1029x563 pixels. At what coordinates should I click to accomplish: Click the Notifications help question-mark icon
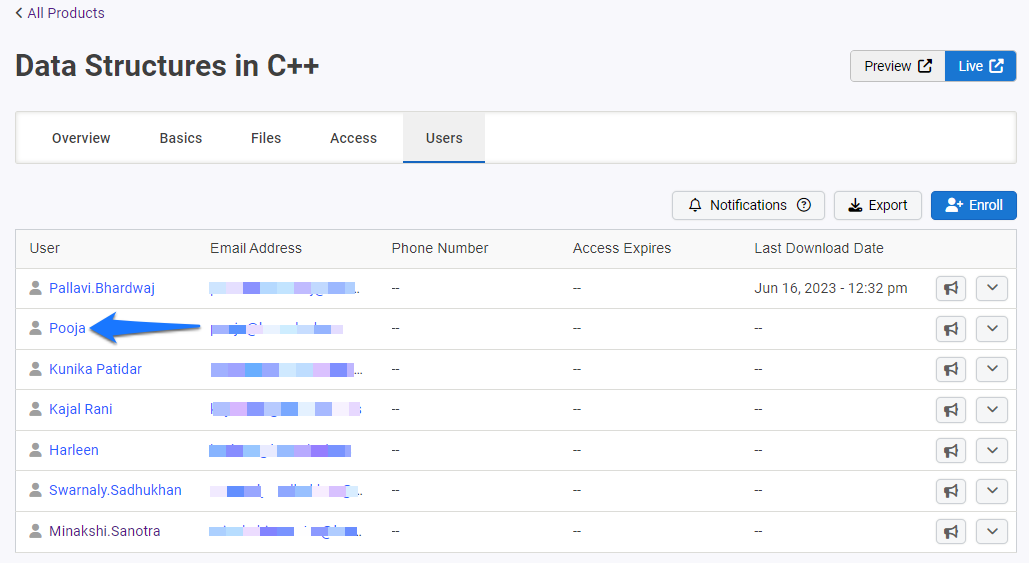click(x=804, y=205)
